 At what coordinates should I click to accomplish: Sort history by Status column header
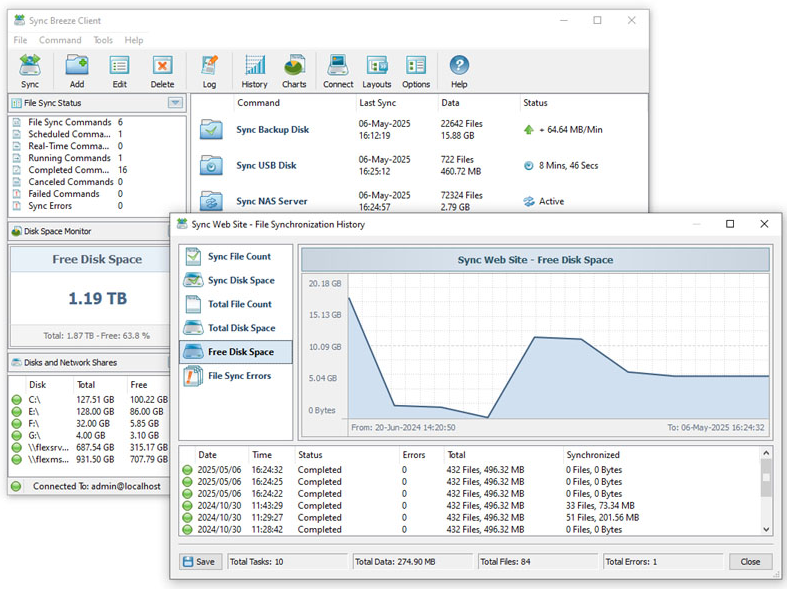click(x=310, y=455)
